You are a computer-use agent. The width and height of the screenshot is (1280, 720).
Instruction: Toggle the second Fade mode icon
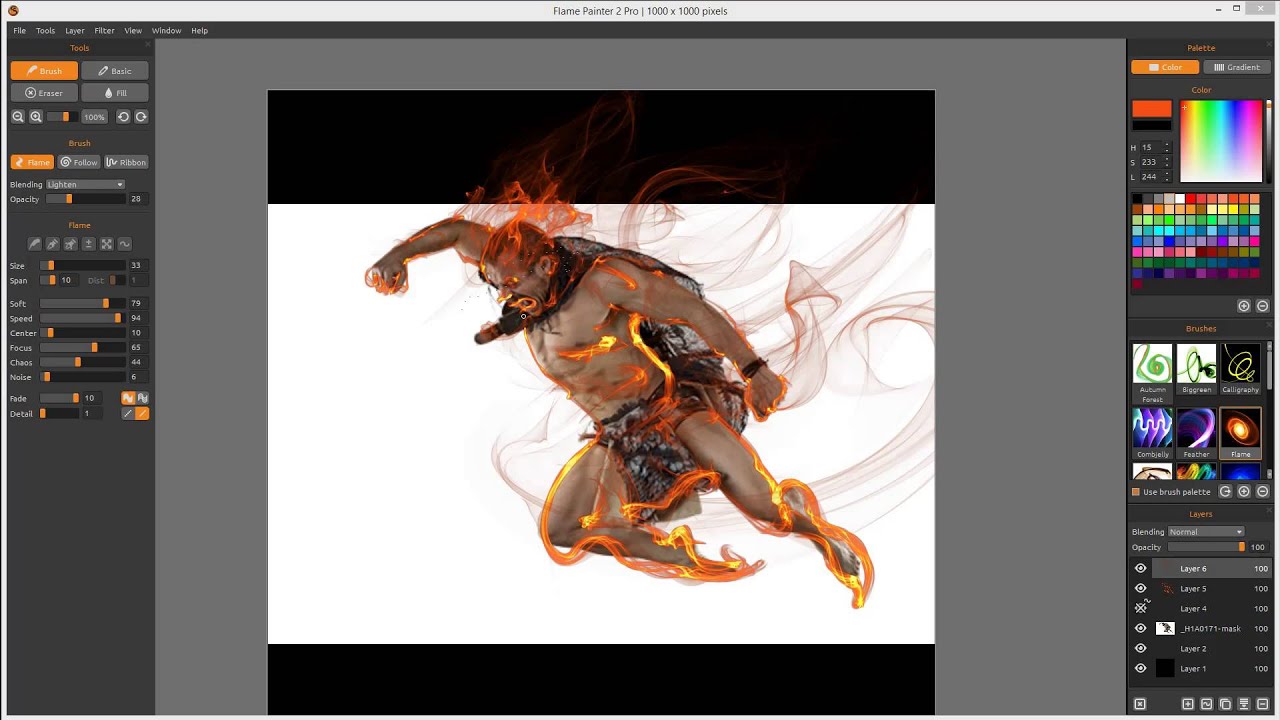(x=142, y=398)
